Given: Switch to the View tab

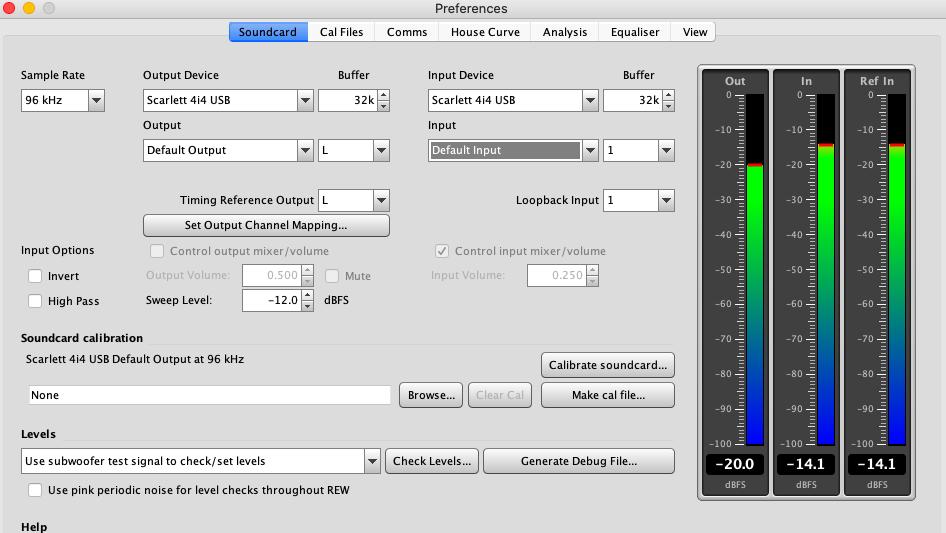Looking at the screenshot, I should click(x=694, y=32).
